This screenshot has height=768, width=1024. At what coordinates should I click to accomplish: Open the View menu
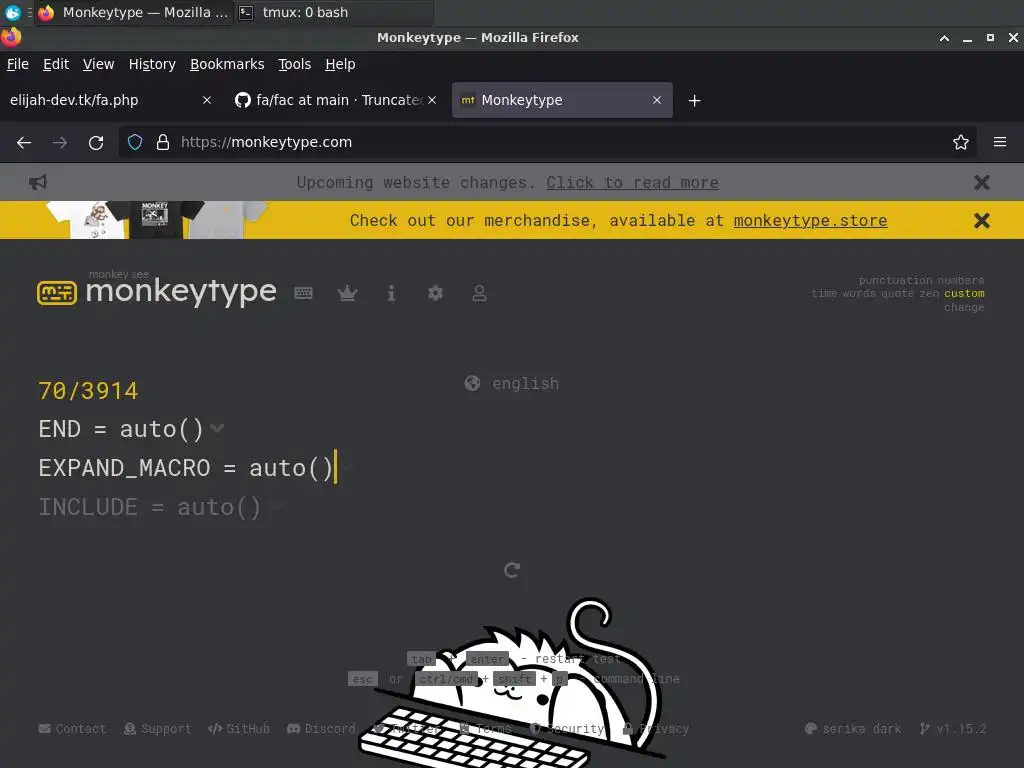tap(99, 64)
